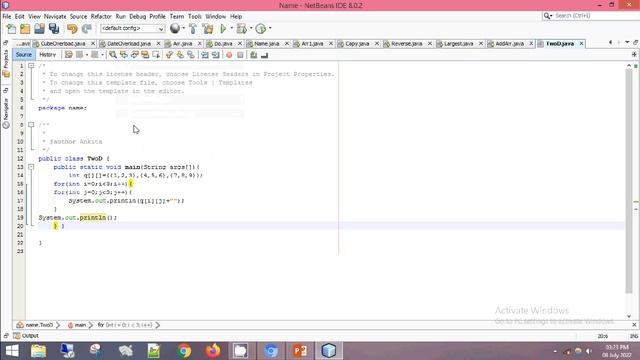Image resolution: width=640 pixels, height=360 pixels.
Task: Click the Undo arrow icon
Action: point(72,28)
